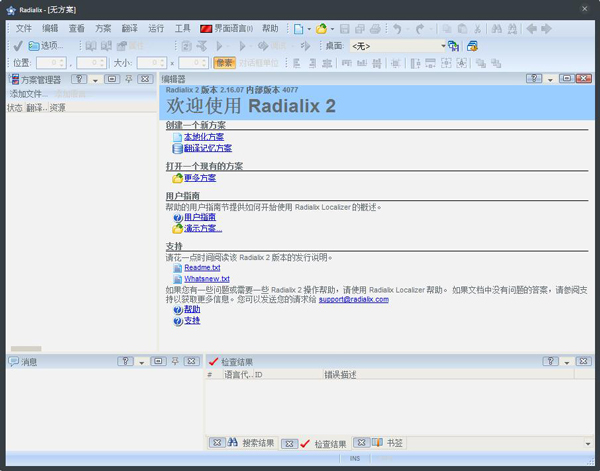Open the 查看 menu
The height and width of the screenshot is (471, 600).
(x=77, y=28)
